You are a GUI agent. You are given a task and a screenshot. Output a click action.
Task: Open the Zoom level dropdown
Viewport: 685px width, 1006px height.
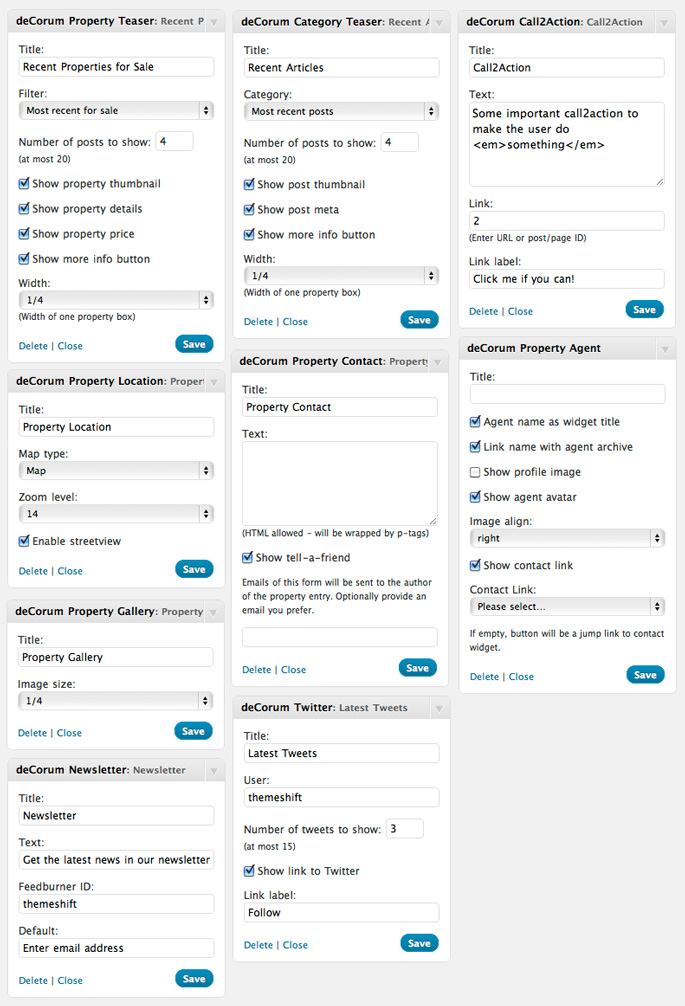116,513
